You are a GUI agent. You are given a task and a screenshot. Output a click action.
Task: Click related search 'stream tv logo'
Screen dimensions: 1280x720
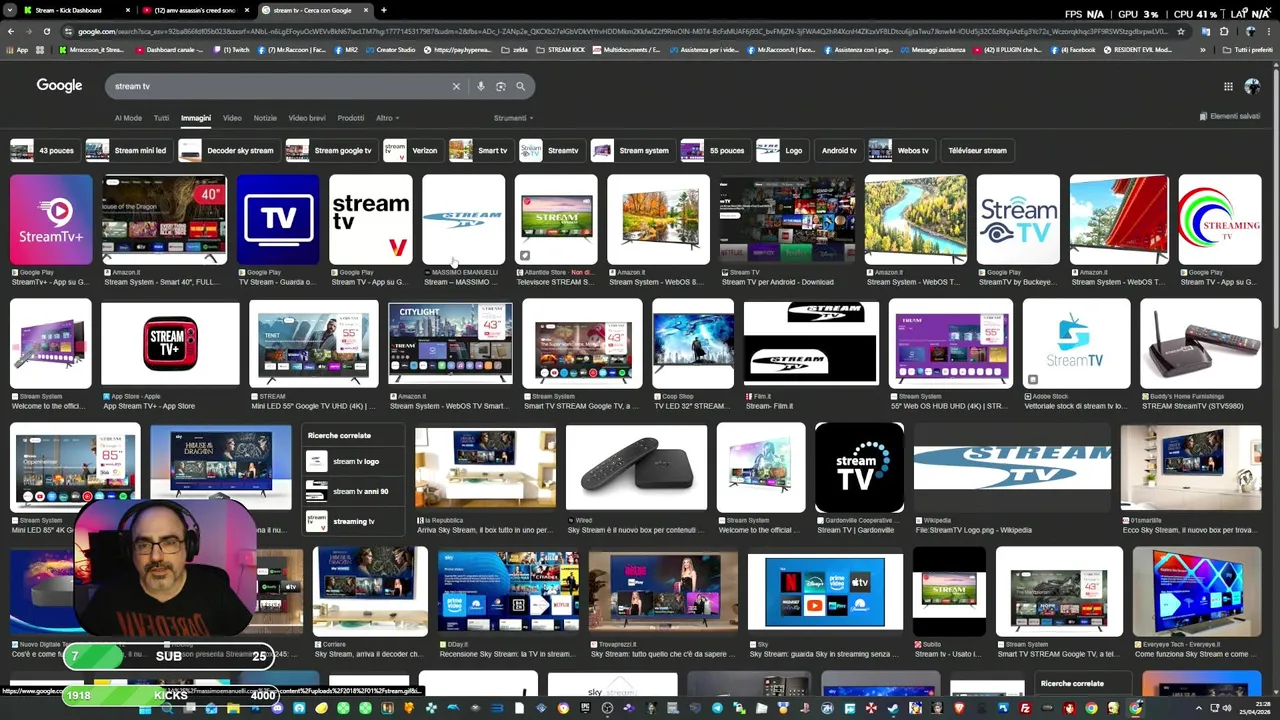tap(355, 462)
